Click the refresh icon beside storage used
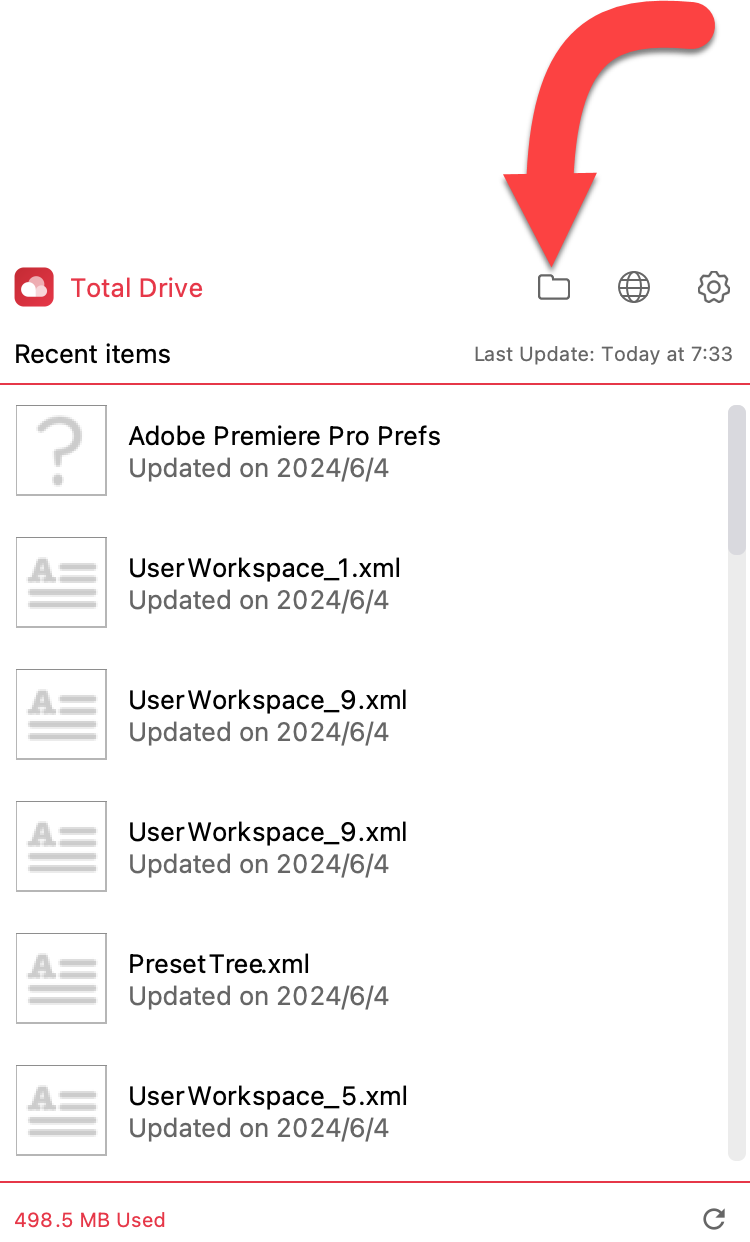This screenshot has width=750, height=1242. [714, 1218]
